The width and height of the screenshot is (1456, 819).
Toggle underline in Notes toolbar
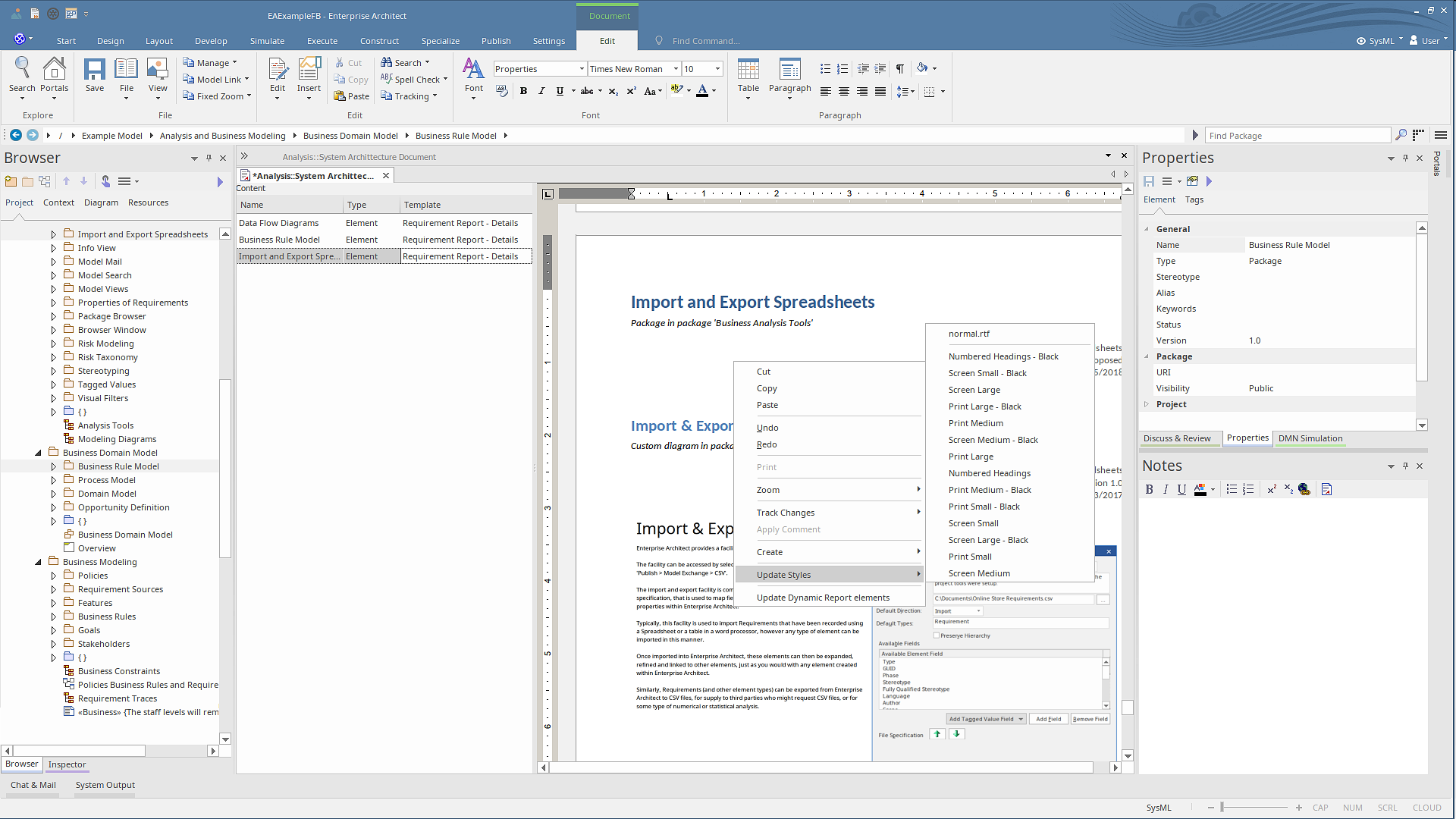click(x=1181, y=490)
